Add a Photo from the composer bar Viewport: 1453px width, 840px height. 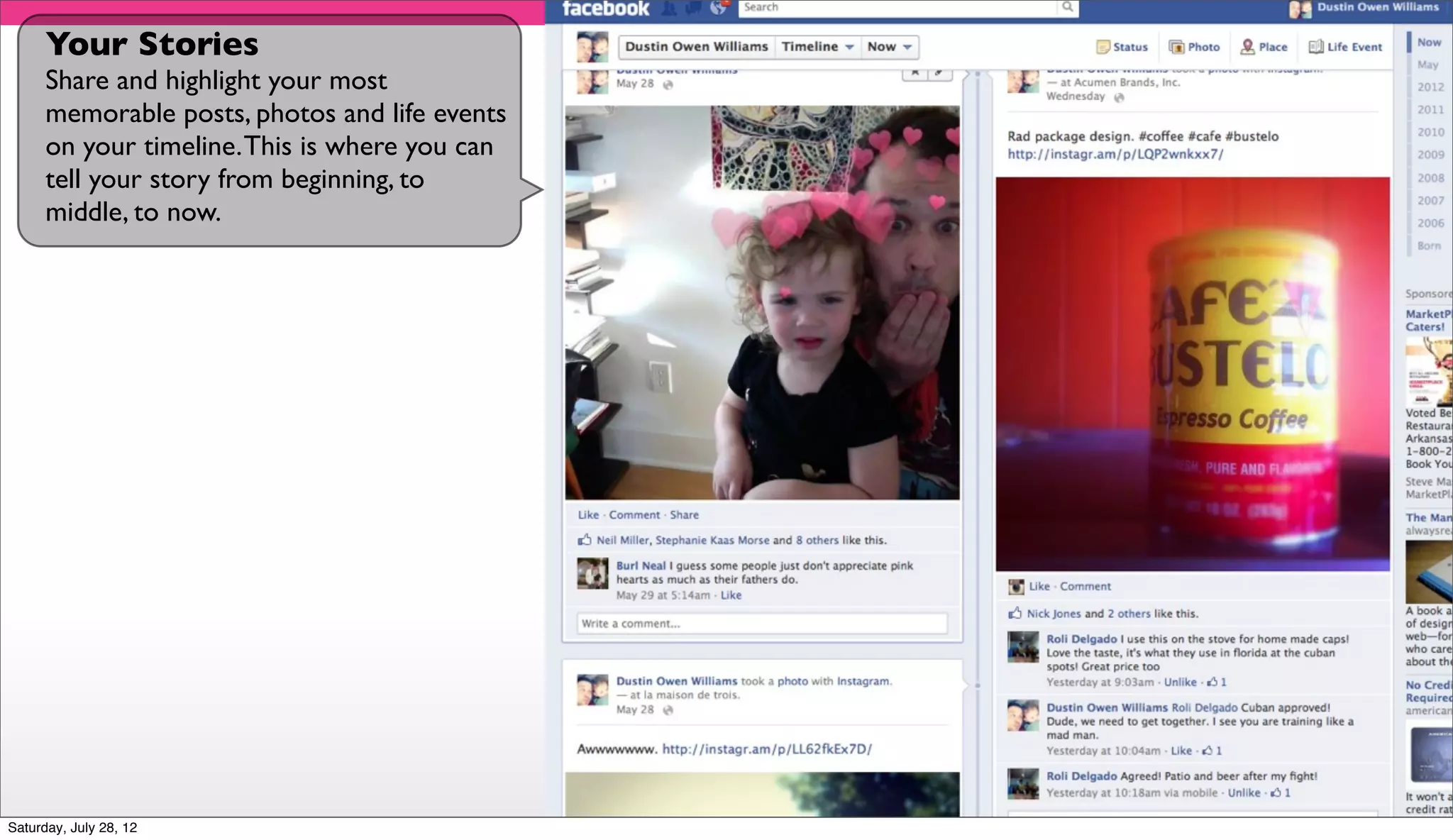tap(1195, 47)
